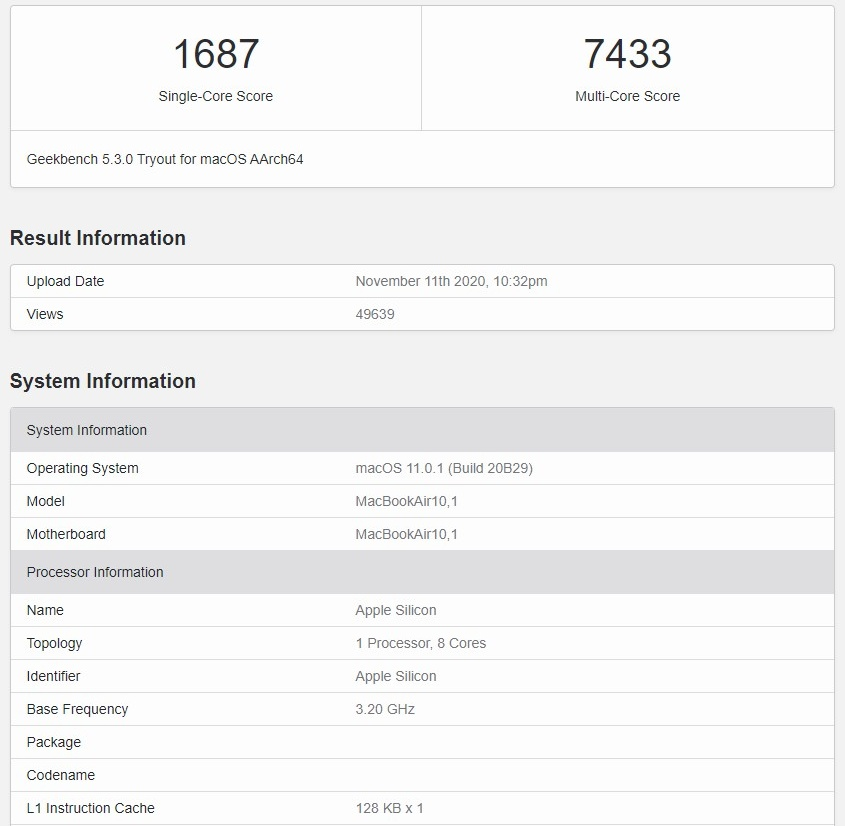Select the macOS 11.0.1 build value

click(x=444, y=468)
